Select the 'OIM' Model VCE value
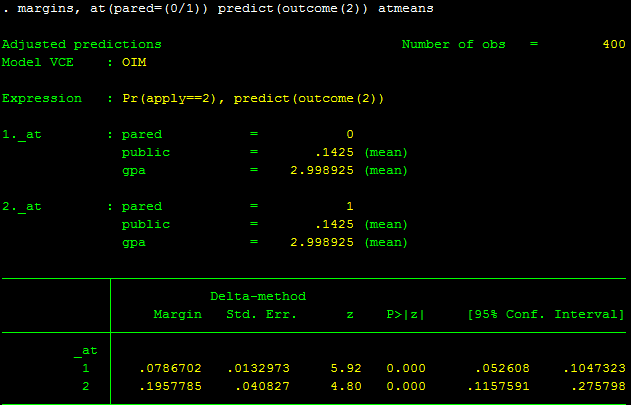 coord(133,62)
